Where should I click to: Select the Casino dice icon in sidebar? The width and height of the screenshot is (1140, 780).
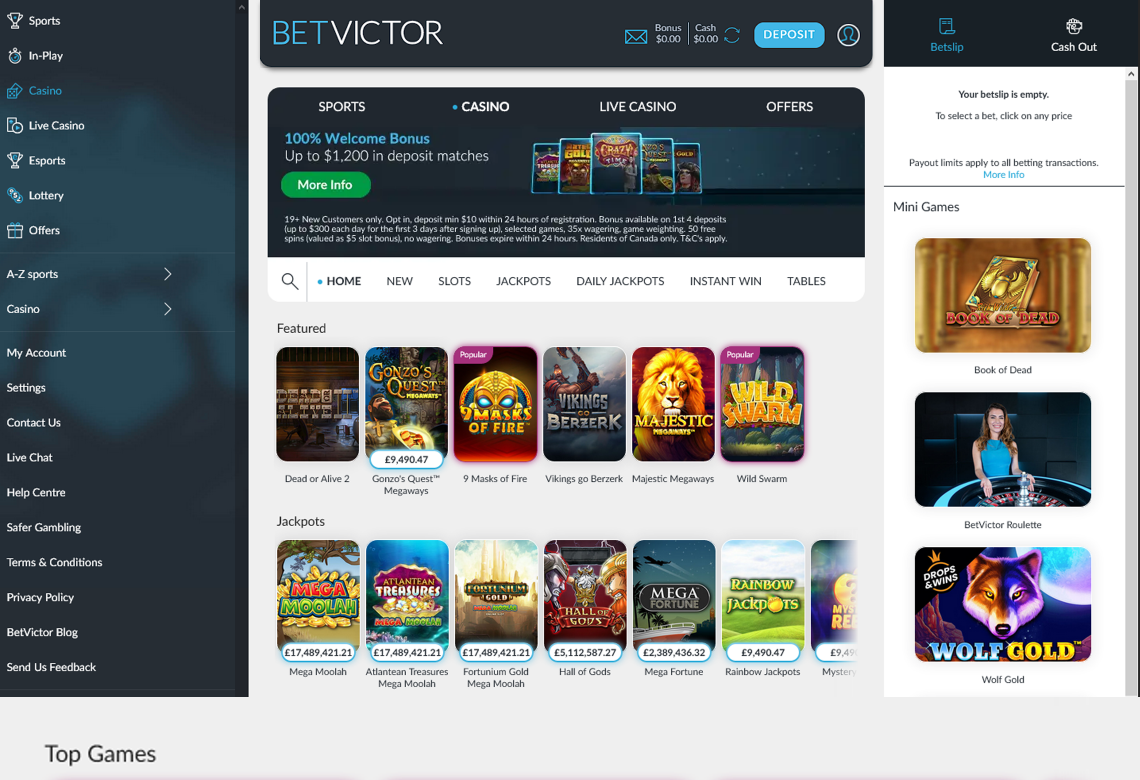tap(15, 90)
